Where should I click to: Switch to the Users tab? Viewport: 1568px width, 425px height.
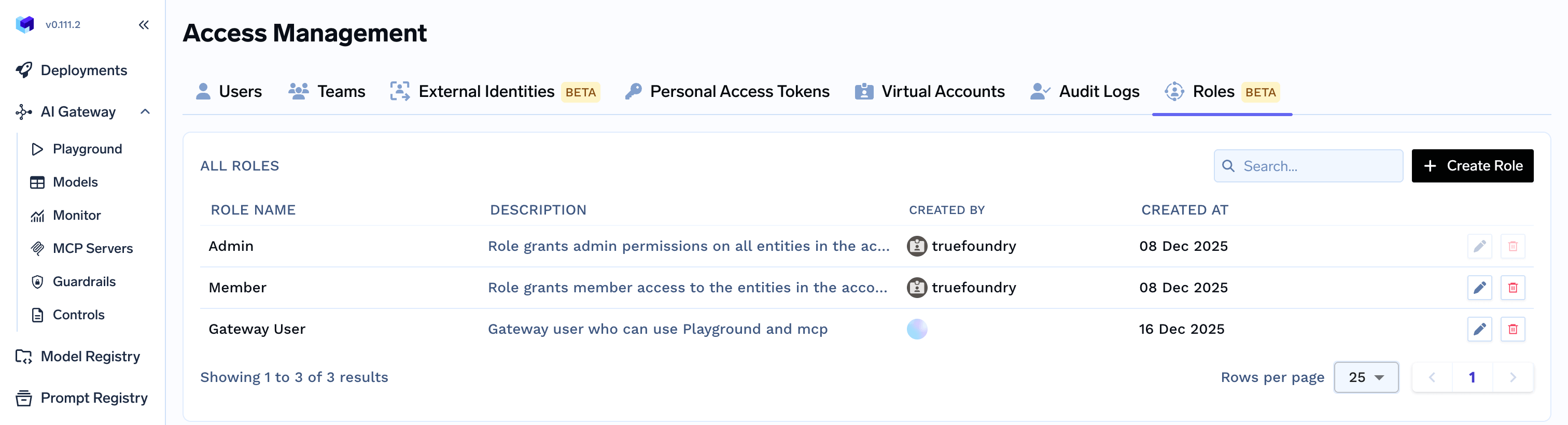[x=229, y=92]
